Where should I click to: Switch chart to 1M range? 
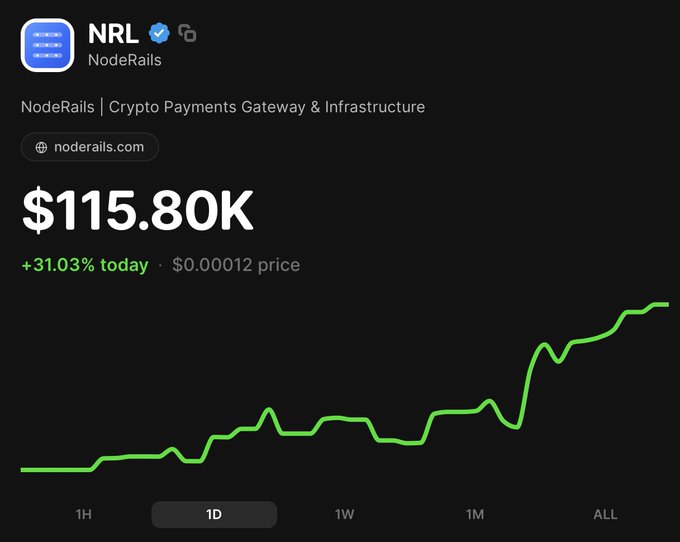475,514
